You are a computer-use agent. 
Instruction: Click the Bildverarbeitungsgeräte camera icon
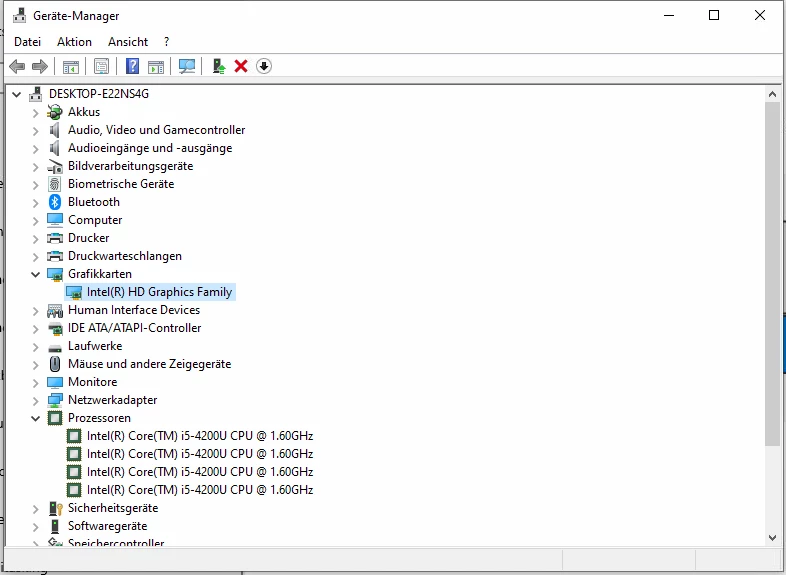point(55,166)
